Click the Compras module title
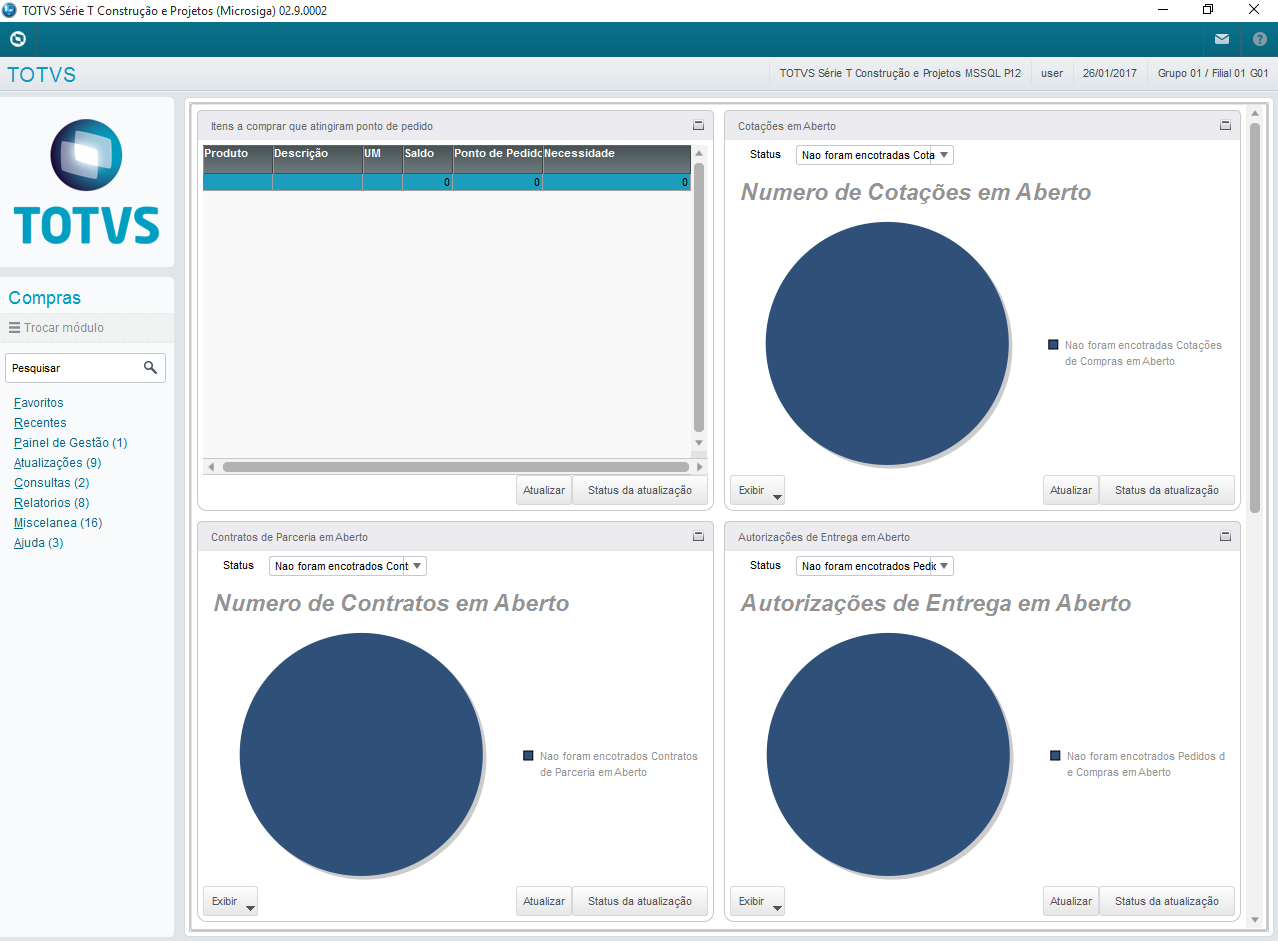 coord(45,298)
